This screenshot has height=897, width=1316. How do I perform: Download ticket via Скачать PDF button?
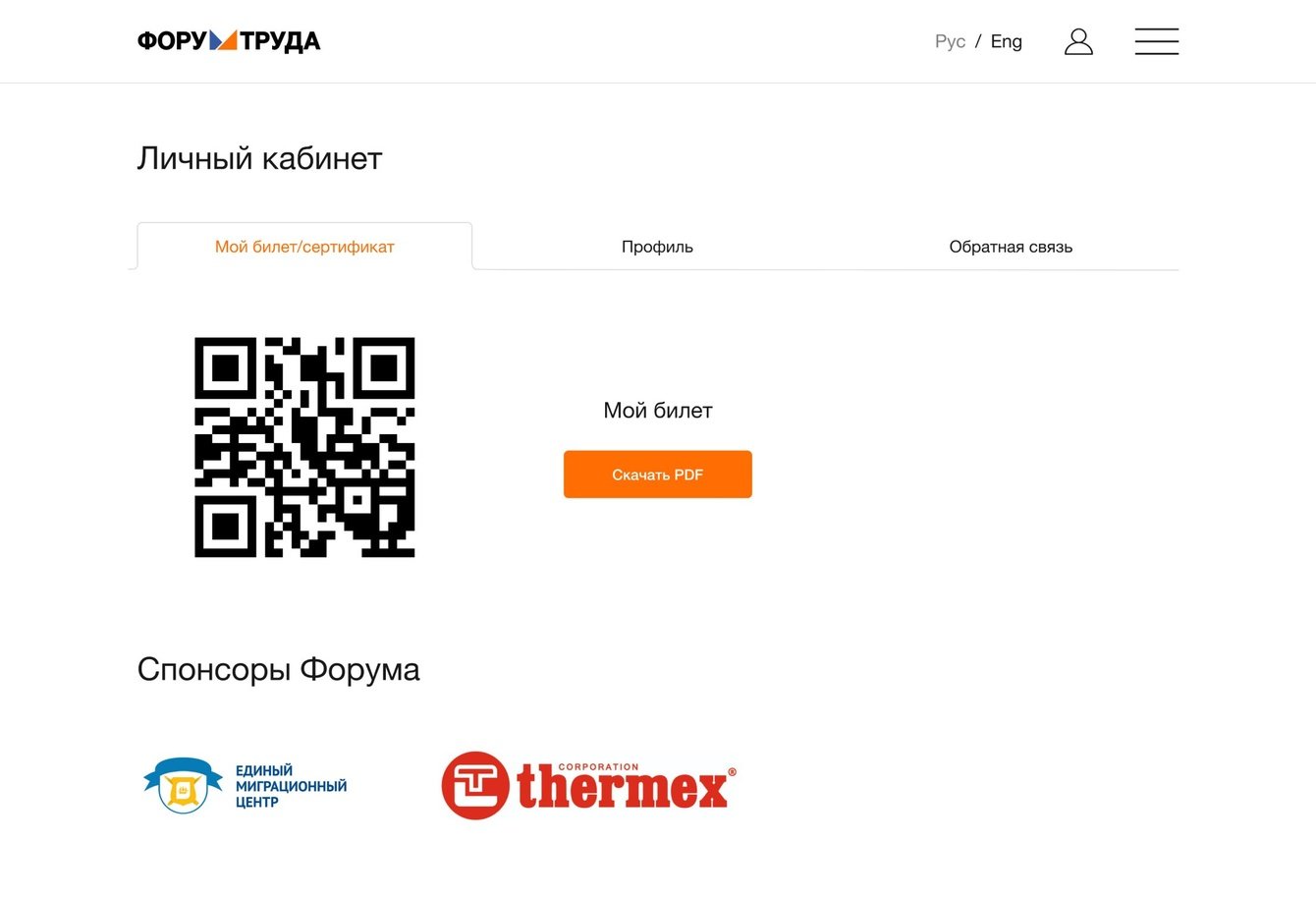point(658,475)
